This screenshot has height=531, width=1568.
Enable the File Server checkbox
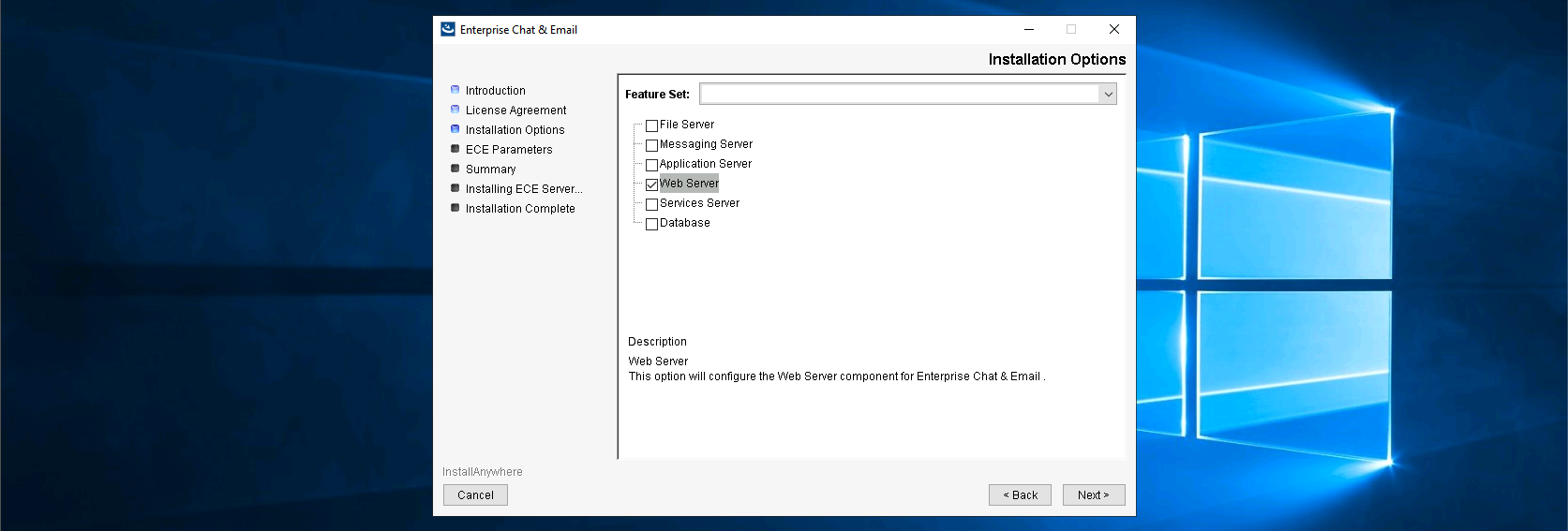coord(651,125)
